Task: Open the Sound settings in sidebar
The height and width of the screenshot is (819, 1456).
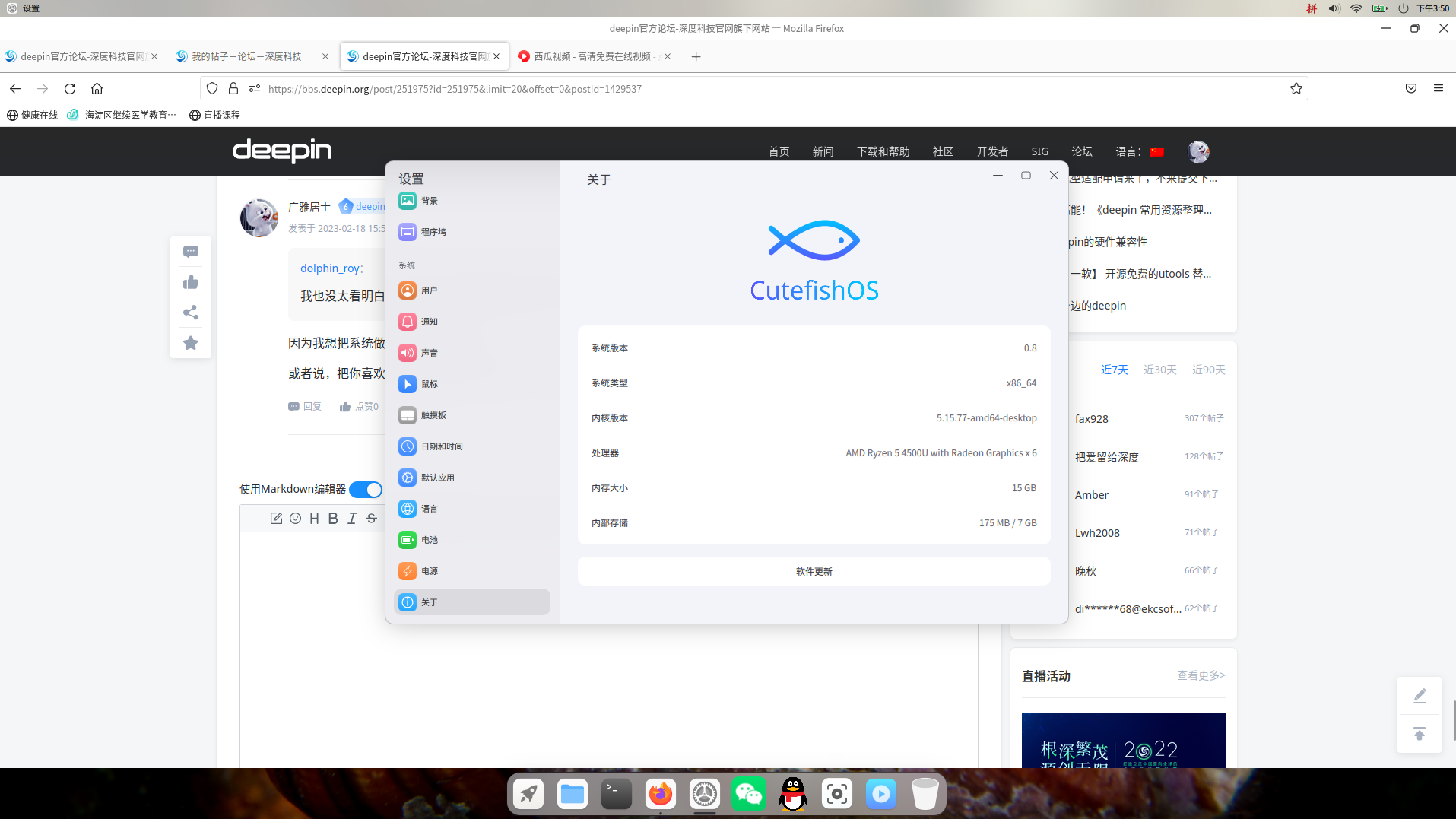Action: pos(429,353)
